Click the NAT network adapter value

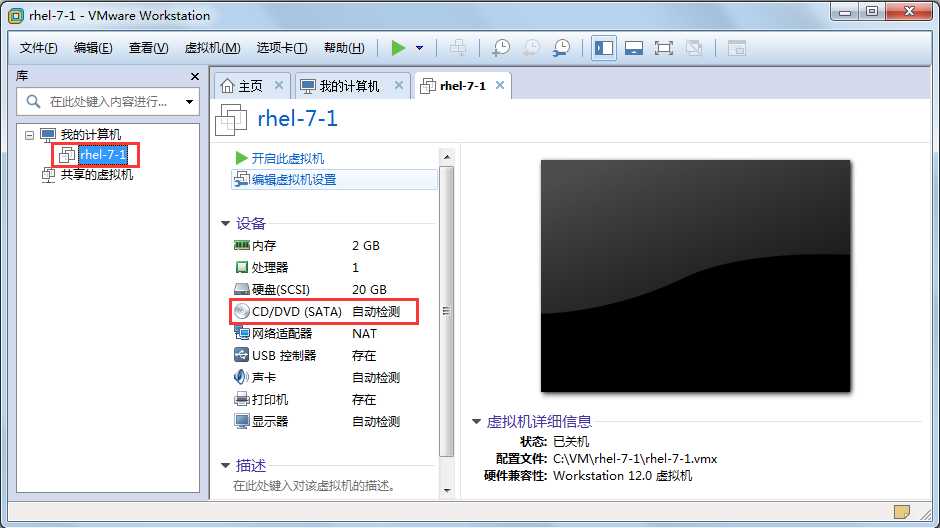(x=364, y=333)
